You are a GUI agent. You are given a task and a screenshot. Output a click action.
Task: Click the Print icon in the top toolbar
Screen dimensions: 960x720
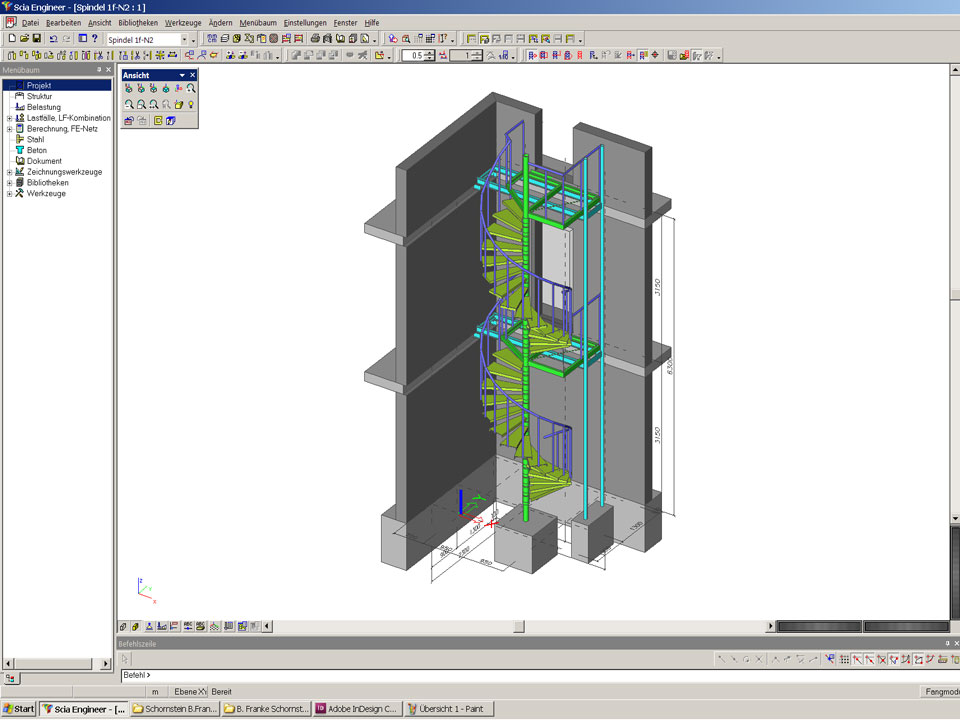[314, 39]
